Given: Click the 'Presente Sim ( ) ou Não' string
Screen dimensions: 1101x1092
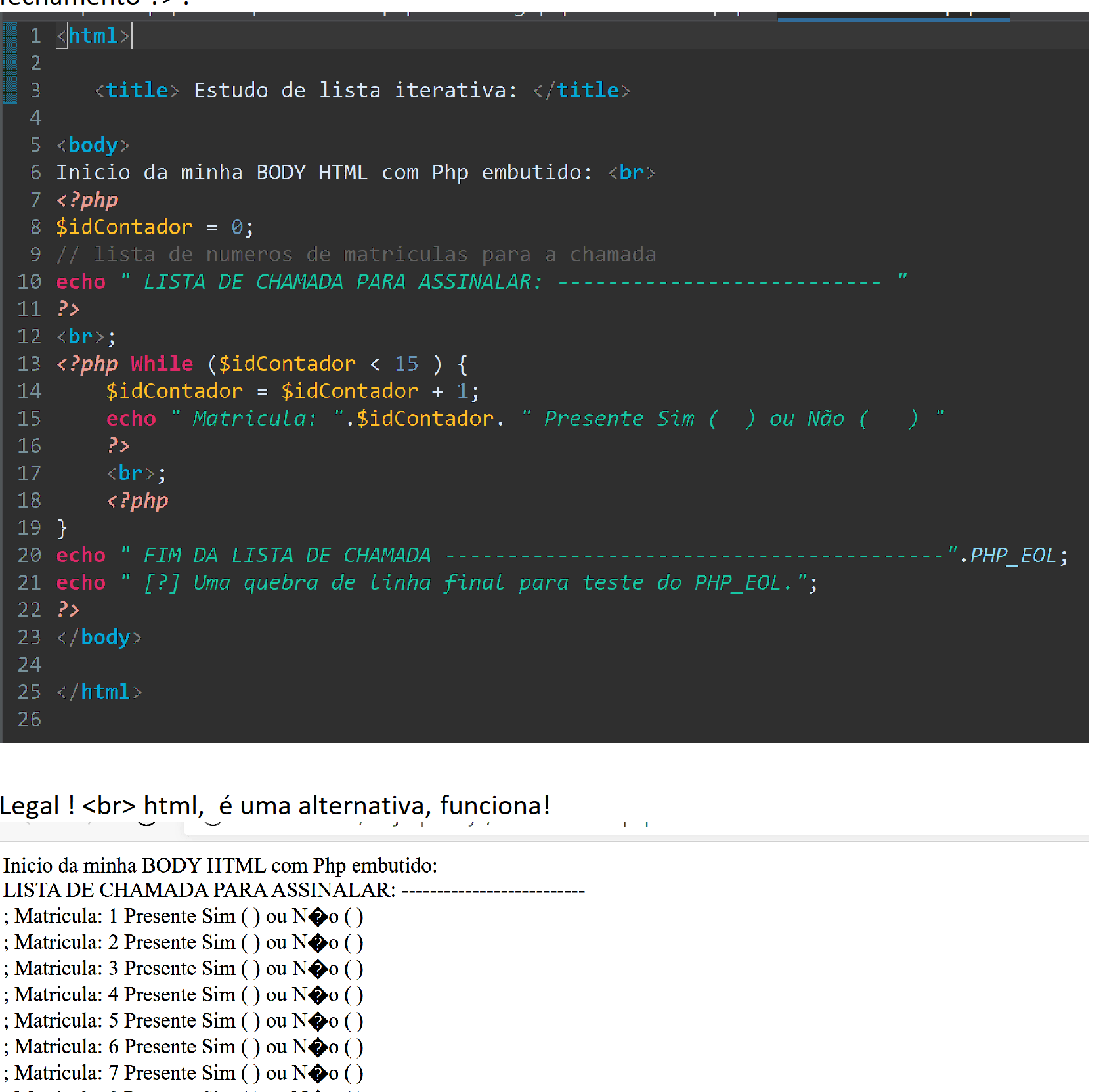Looking at the screenshot, I should click(x=732, y=418).
